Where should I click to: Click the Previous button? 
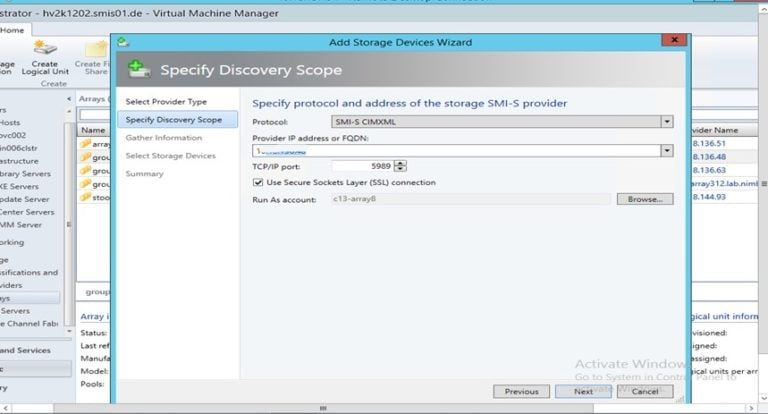tap(521, 391)
